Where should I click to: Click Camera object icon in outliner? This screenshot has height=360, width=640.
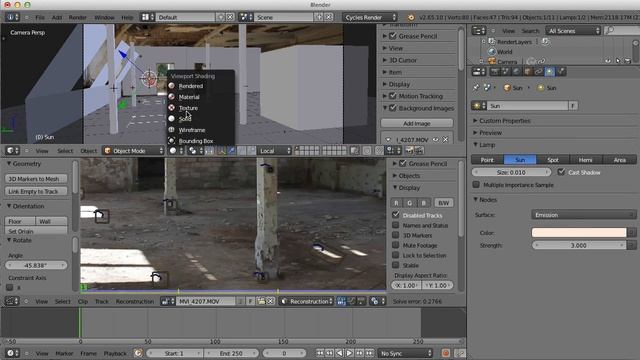492,62
